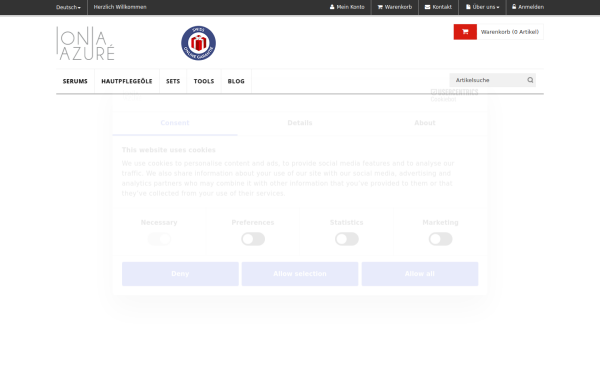Expand the Deutsch language dropdown

[68, 7]
